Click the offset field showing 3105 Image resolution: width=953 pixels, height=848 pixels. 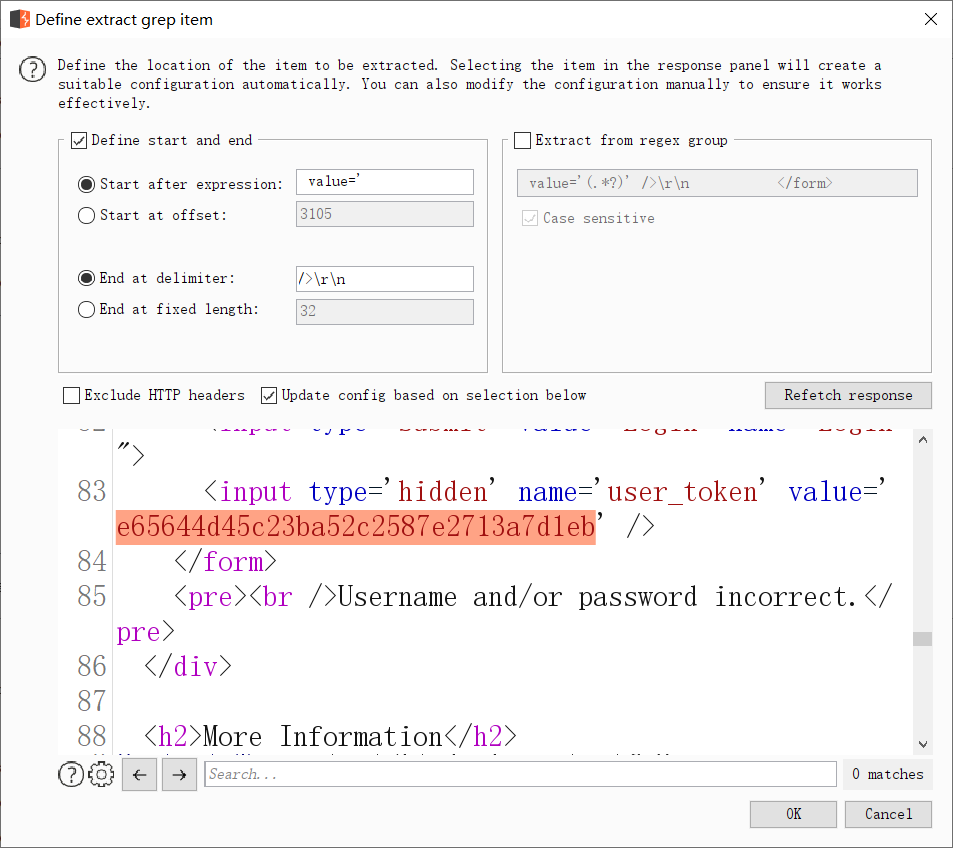coord(385,214)
